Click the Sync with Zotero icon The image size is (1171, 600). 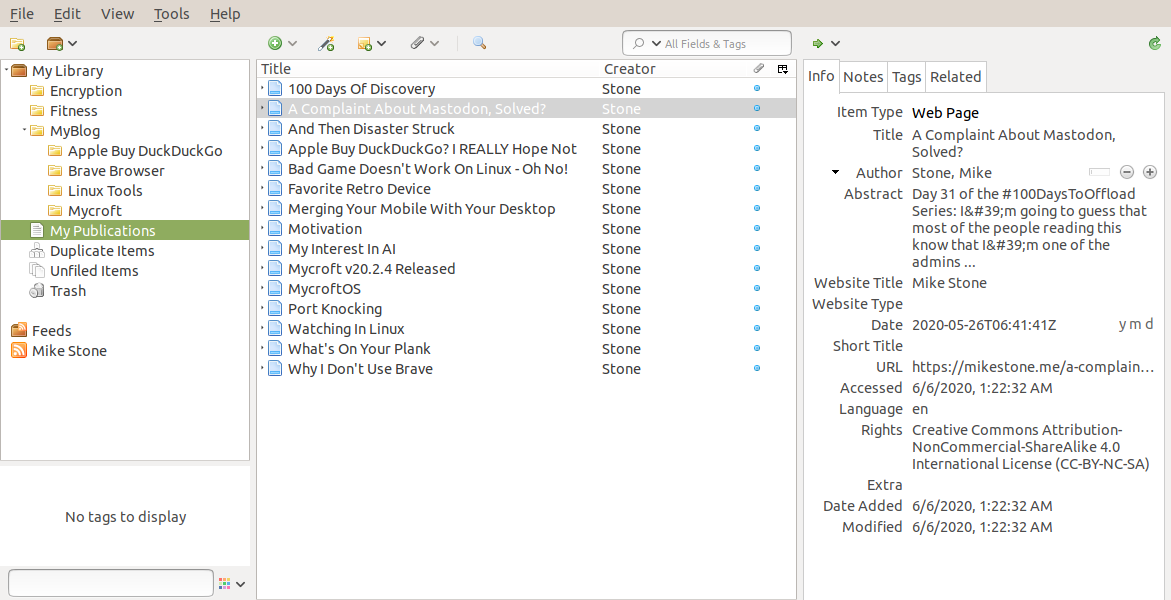pyautogui.click(x=1155, y=44)
